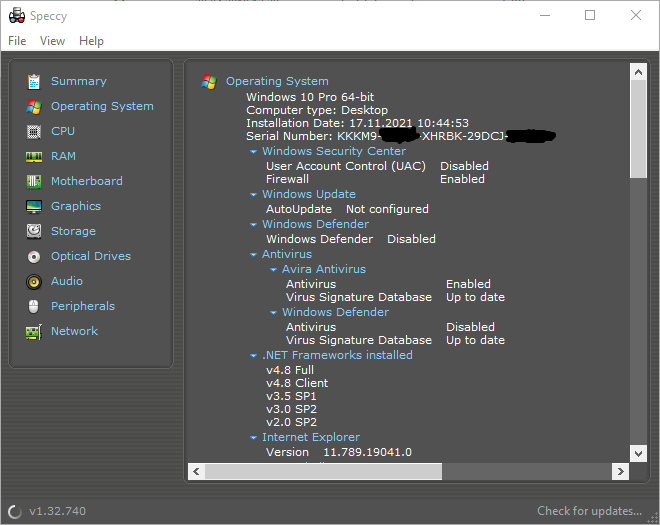The height and width of the screenshot is (525, 660).
Task: Click the vertical scrollbar thumb
Action: 638,129
